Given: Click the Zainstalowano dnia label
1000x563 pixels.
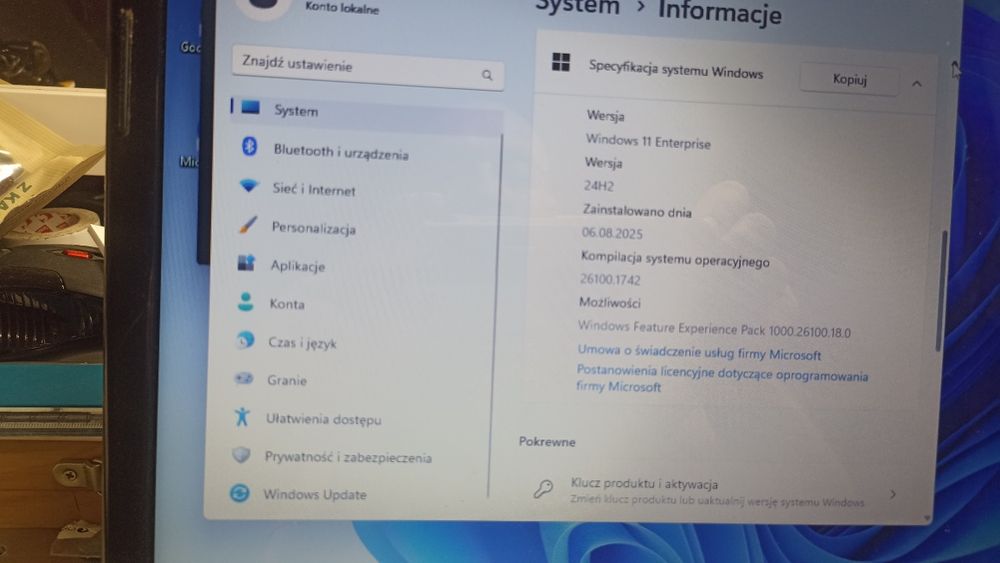Looking at the screenshot, I should click(x=637, y=210).
